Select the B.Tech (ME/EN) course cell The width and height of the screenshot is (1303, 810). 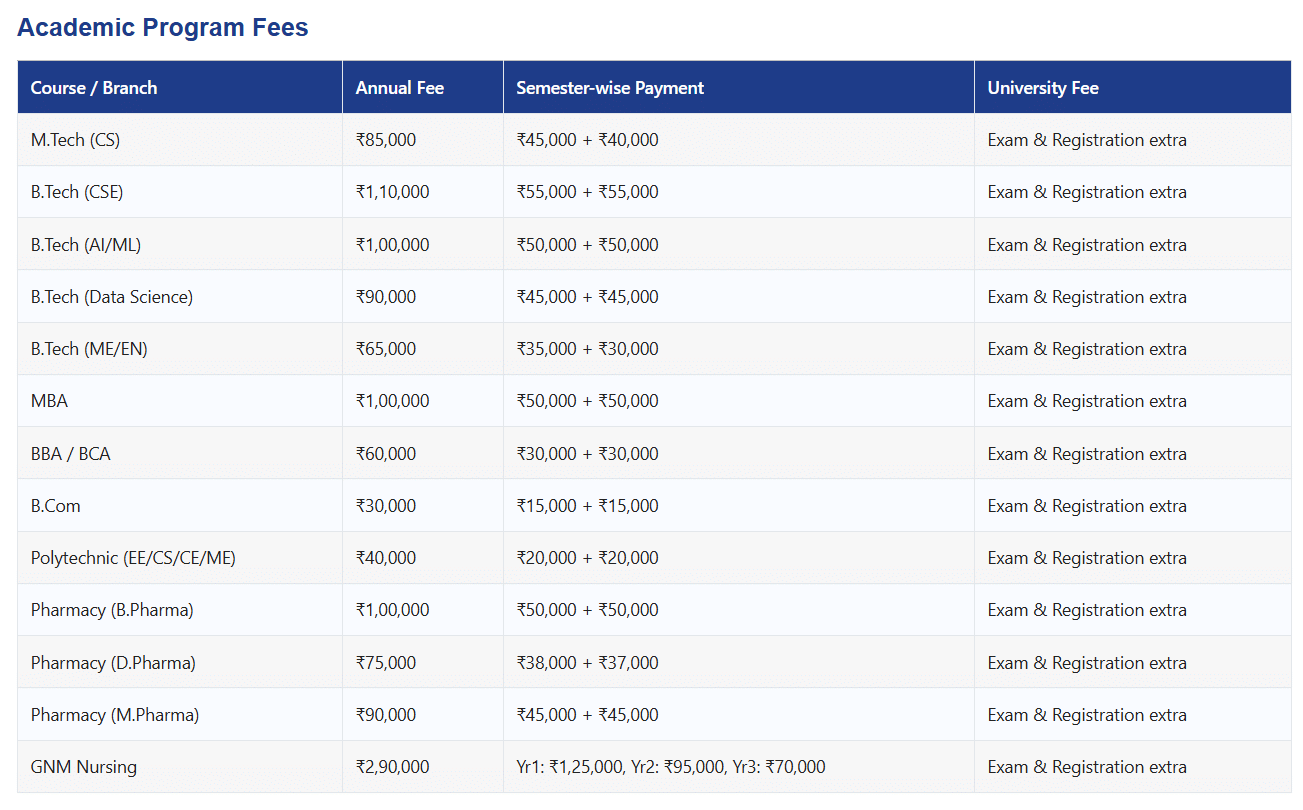coord(89,349)
